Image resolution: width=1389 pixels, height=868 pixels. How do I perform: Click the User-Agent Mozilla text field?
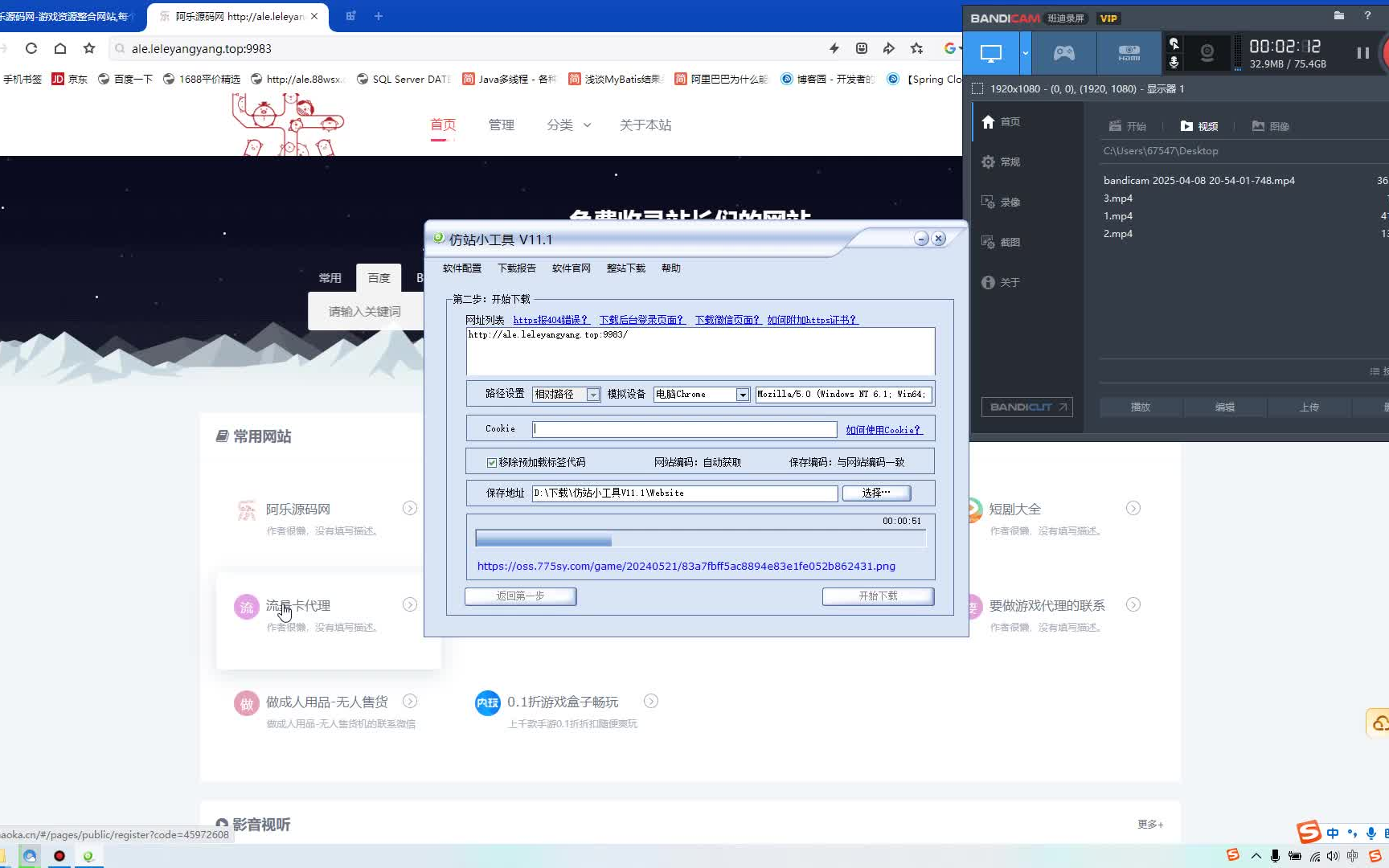click(x=842, y=395)
